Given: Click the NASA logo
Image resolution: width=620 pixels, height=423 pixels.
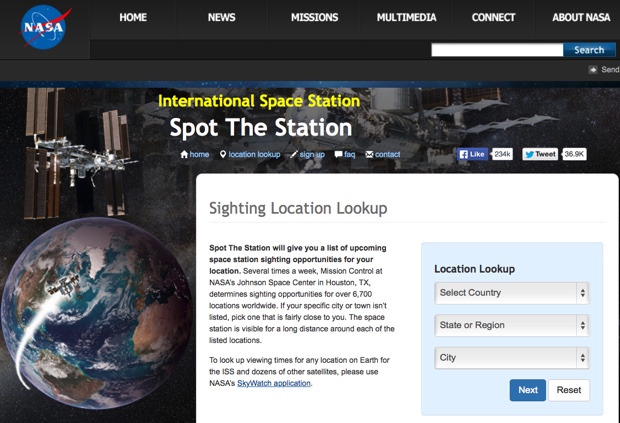Looking at the screenshot, I should tap(44, 26).
